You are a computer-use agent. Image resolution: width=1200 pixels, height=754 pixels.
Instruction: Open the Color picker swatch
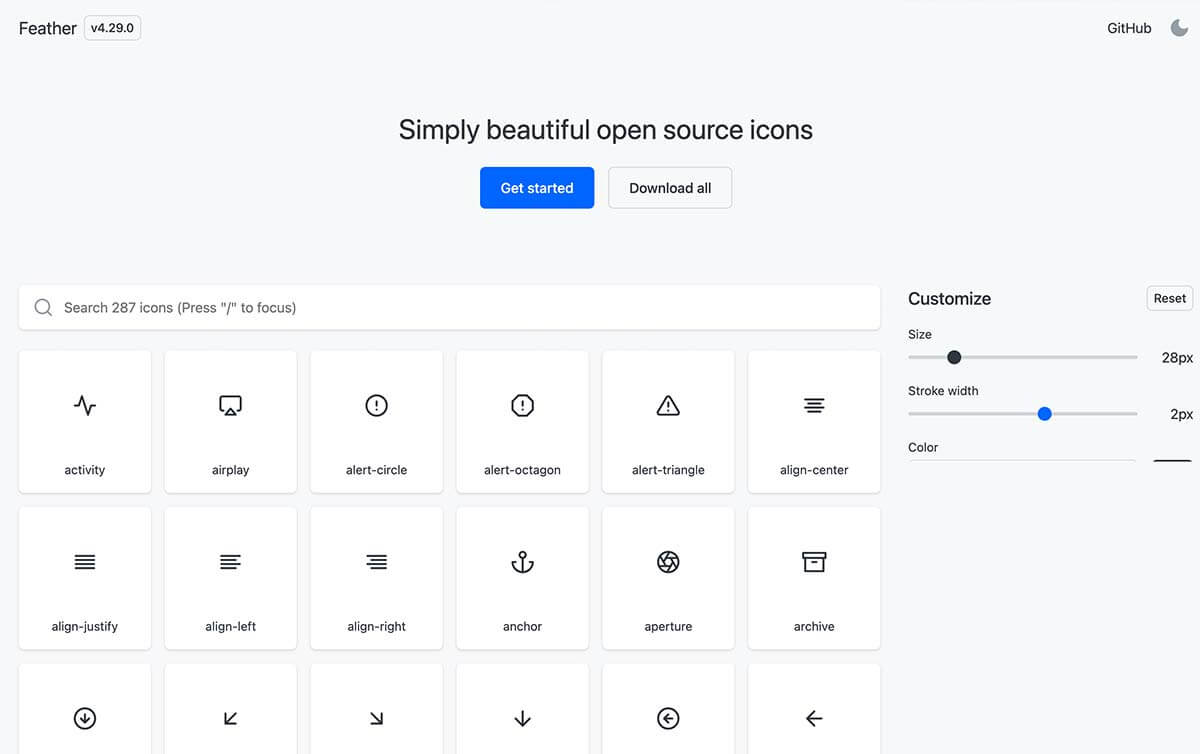tap(1172, 461)
